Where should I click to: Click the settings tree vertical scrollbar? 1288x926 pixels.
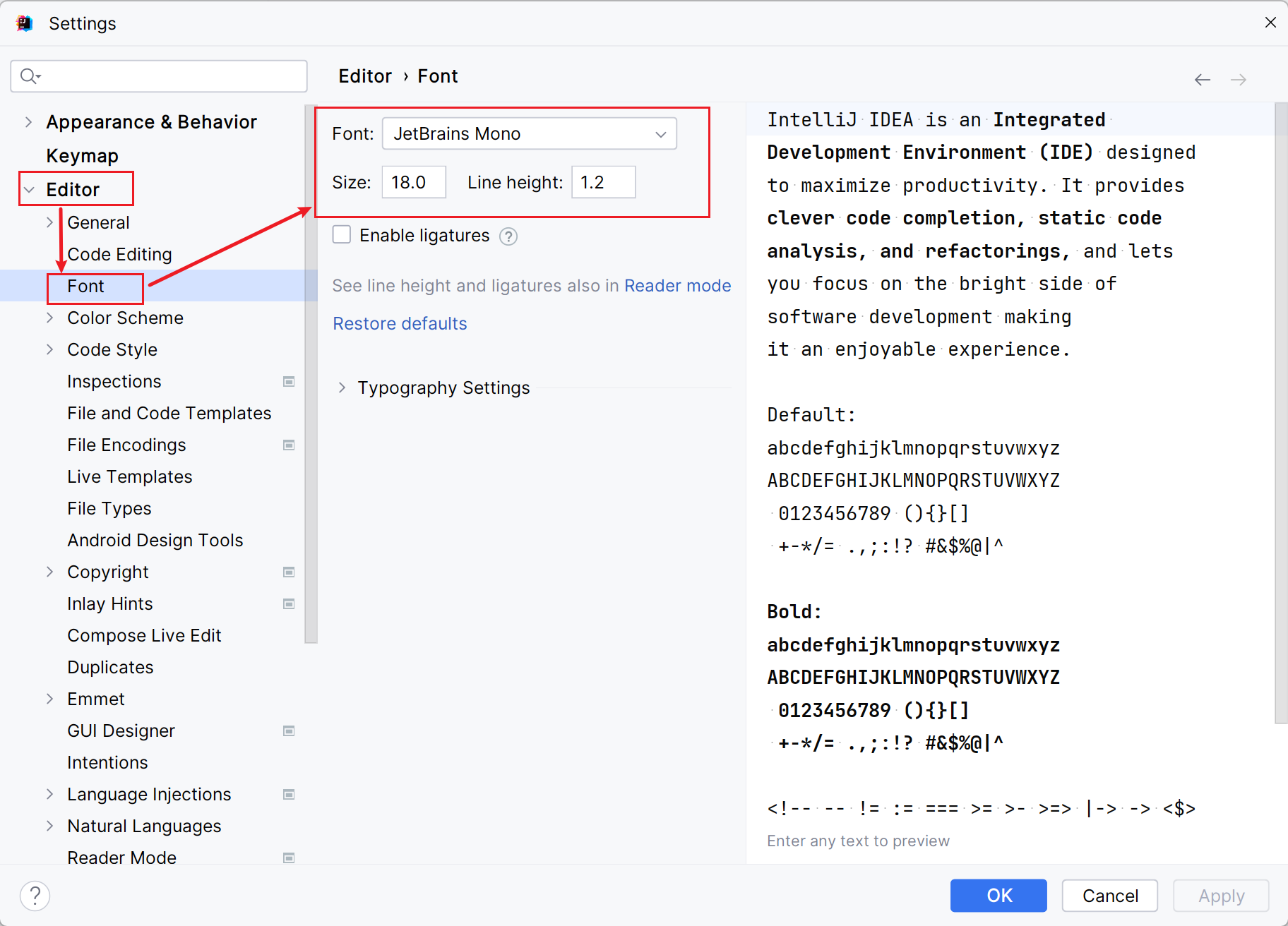[311, 374]
